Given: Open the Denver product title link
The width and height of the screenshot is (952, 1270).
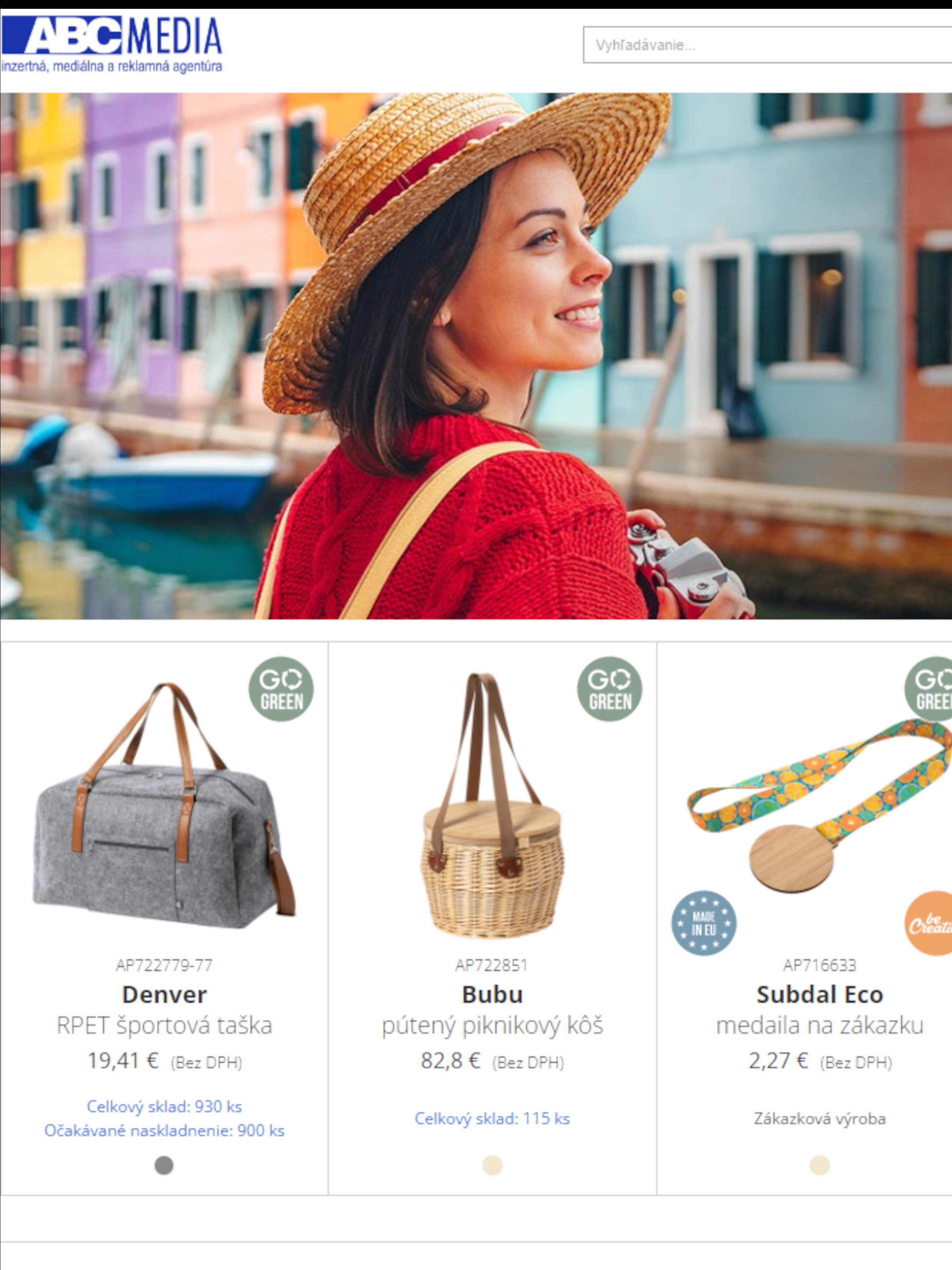Looking at the screenshot, I should click(x=164, y=994).
